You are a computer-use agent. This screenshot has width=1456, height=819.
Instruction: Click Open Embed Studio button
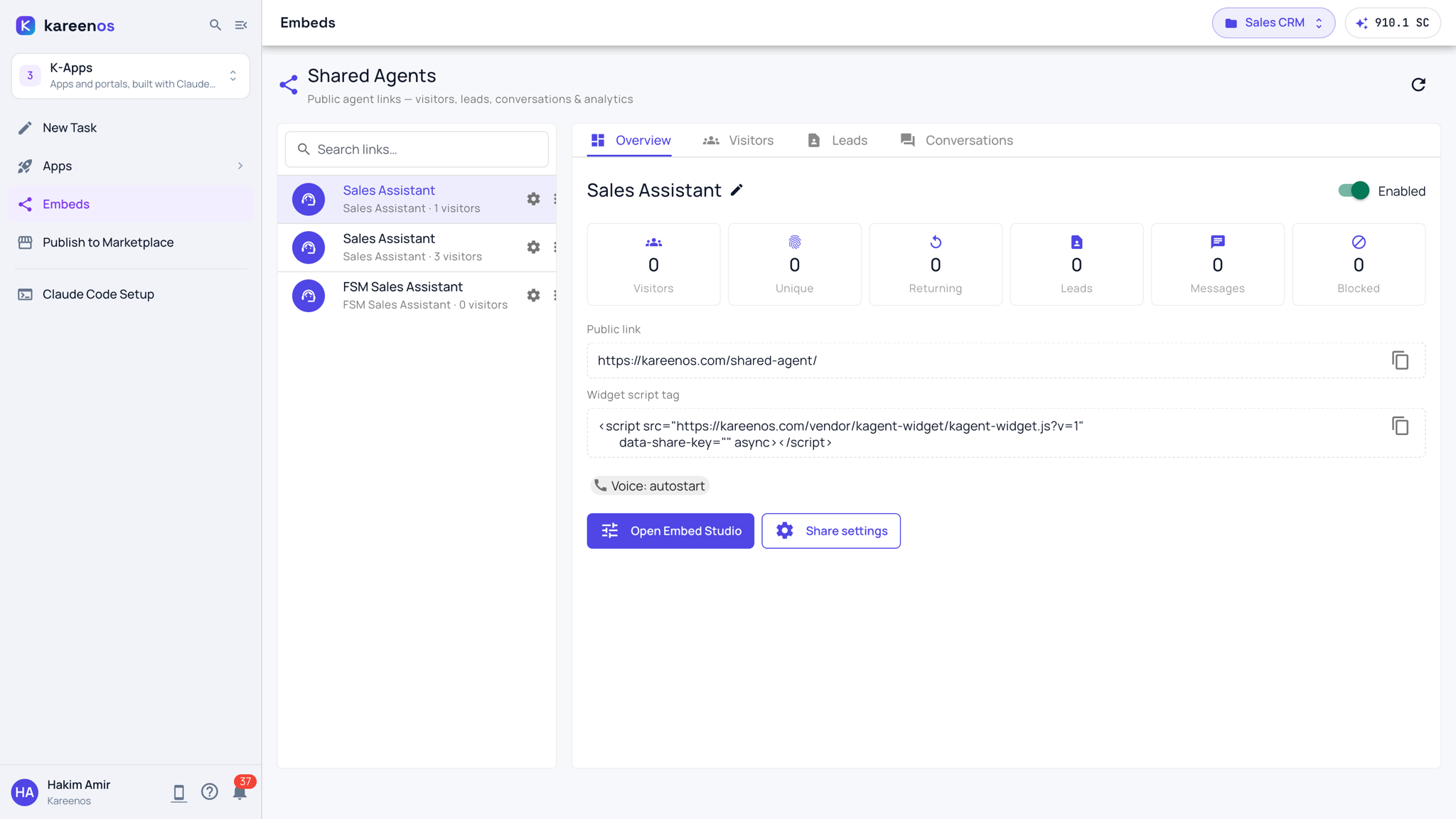[x=670, y=531]
